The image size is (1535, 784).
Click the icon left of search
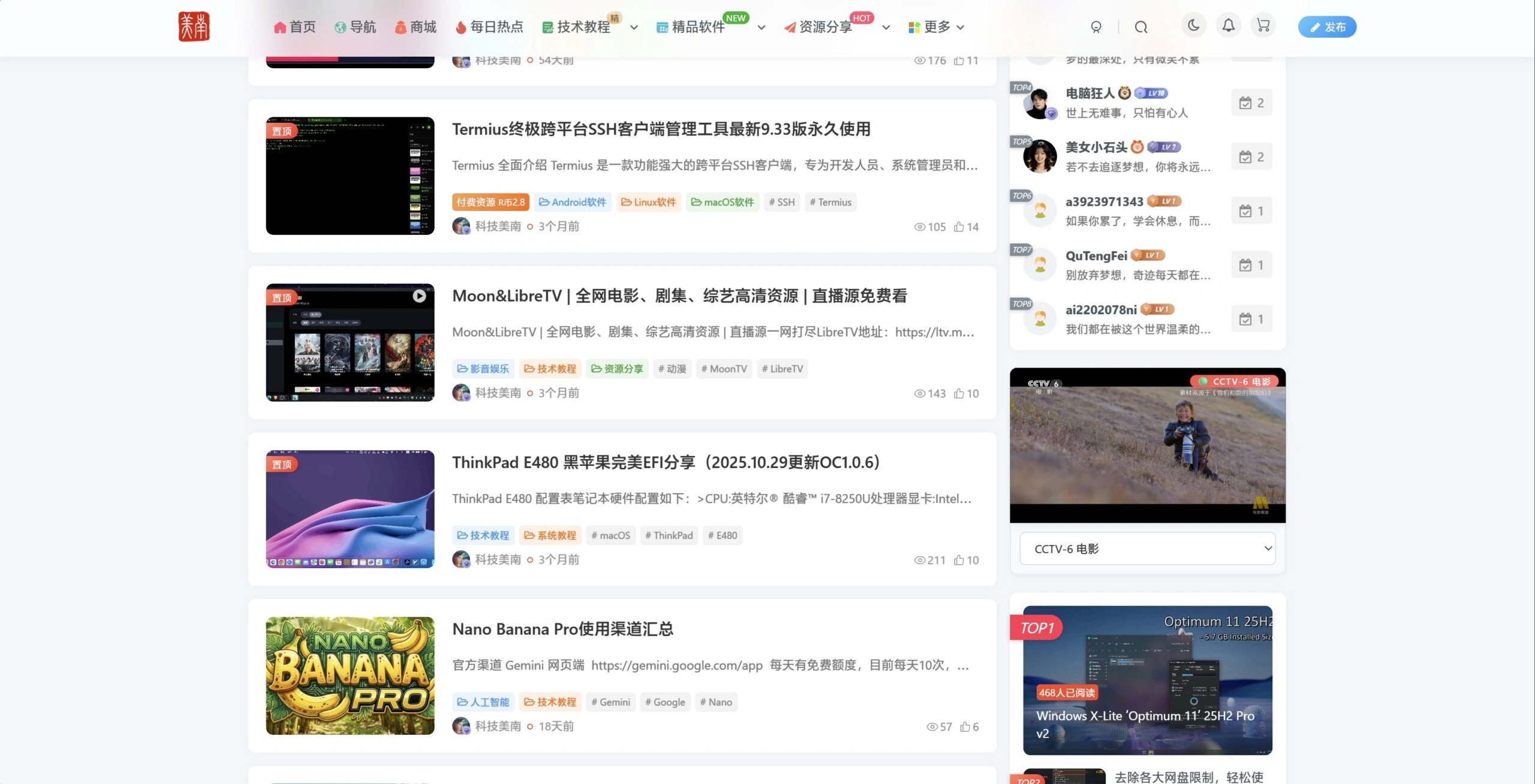[x=1096, y=27]
